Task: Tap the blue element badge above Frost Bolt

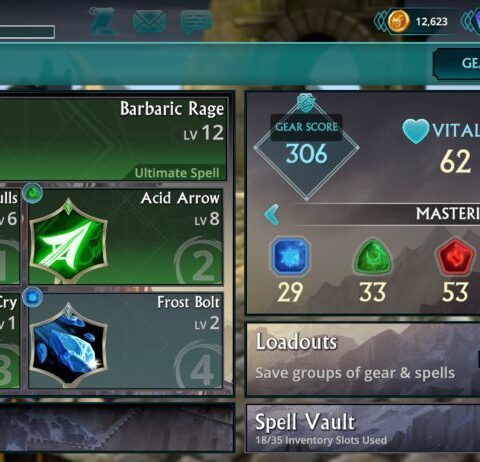Action: 33,297
